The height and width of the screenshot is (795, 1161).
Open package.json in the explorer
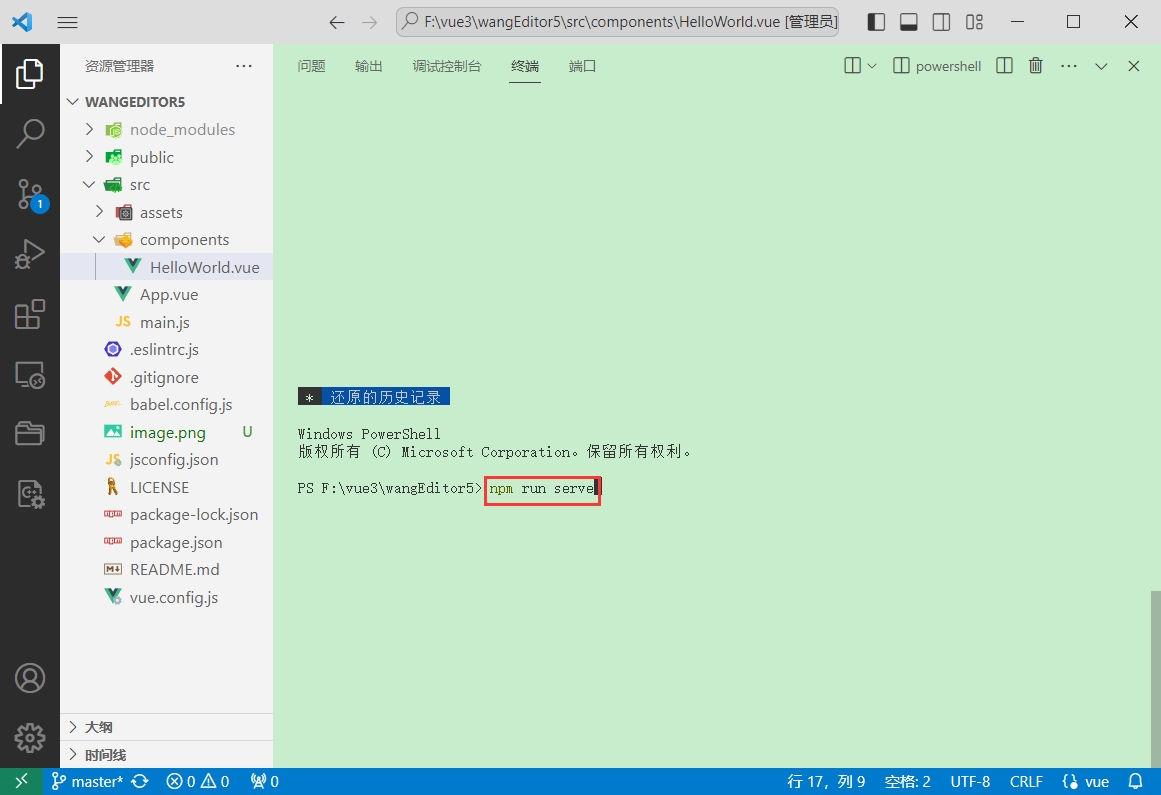176,542
